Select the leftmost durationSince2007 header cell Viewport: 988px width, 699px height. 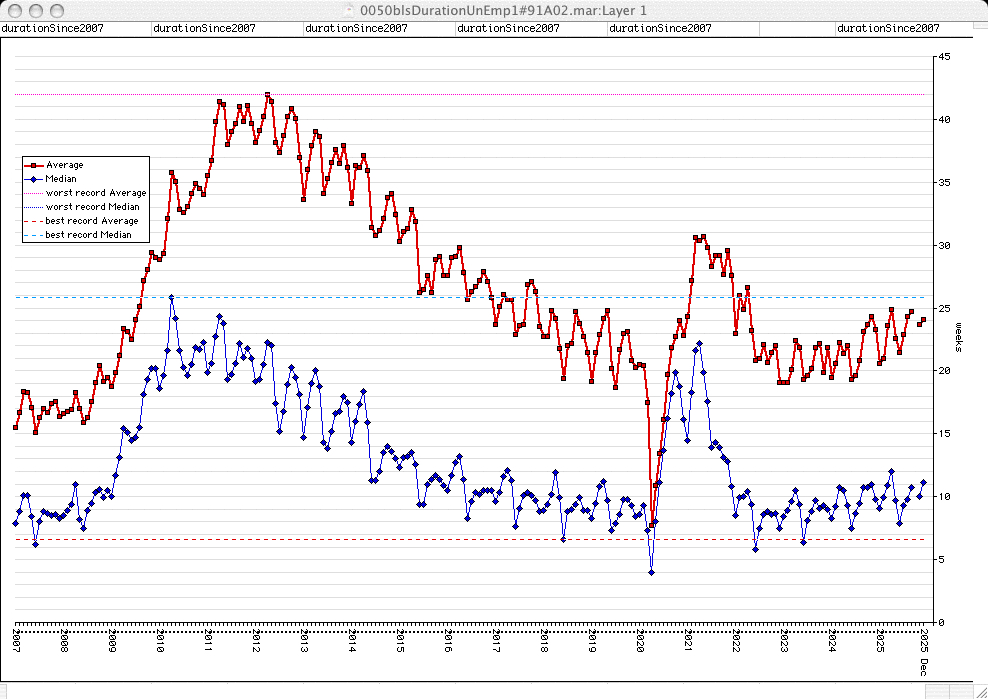pyautogui.click(x=52, y=29)
